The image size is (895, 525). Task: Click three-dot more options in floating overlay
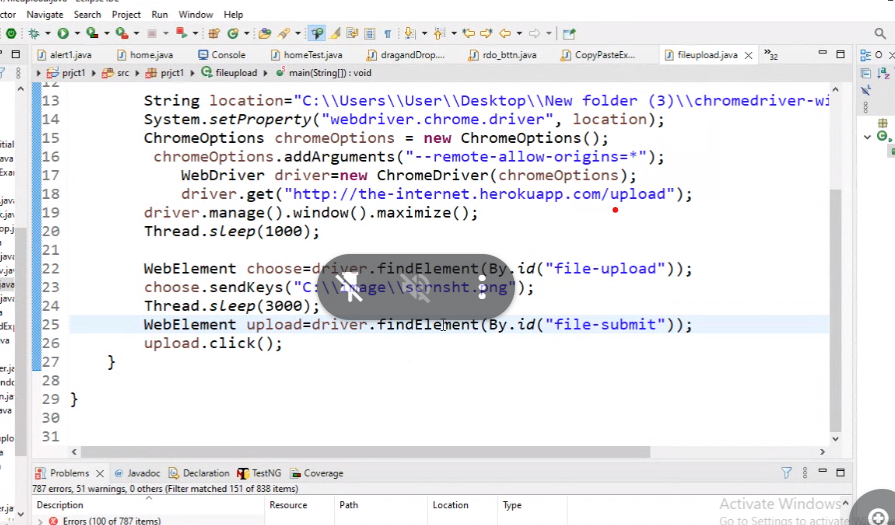pos(482,286)
